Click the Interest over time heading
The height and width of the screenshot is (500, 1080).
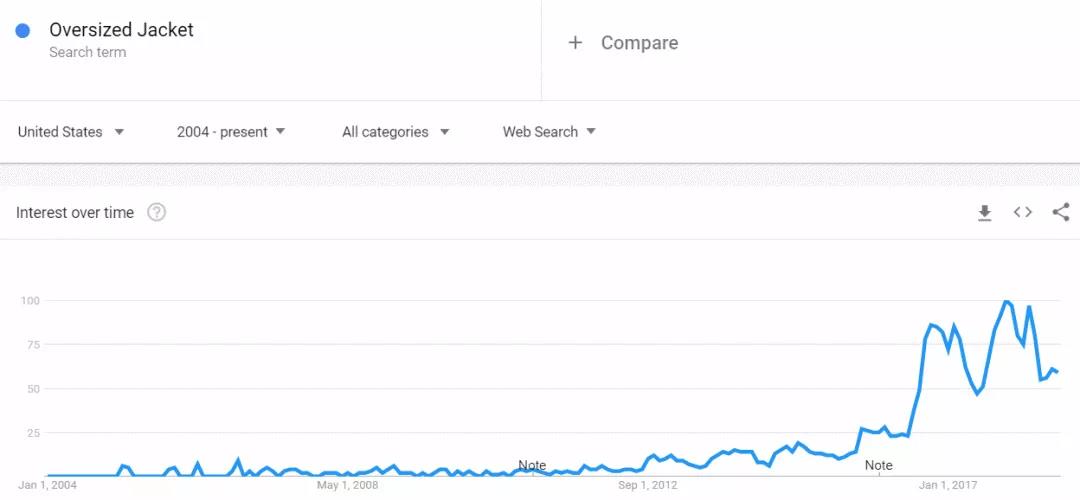(x=75, y=212)
